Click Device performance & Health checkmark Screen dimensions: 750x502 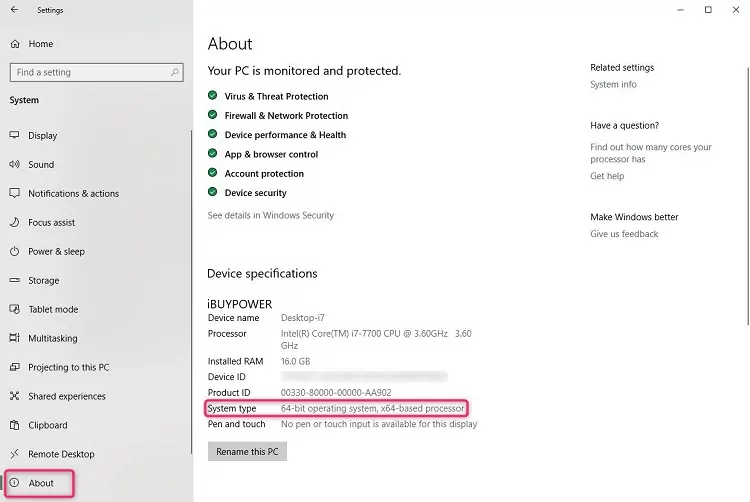coord(212,134)
